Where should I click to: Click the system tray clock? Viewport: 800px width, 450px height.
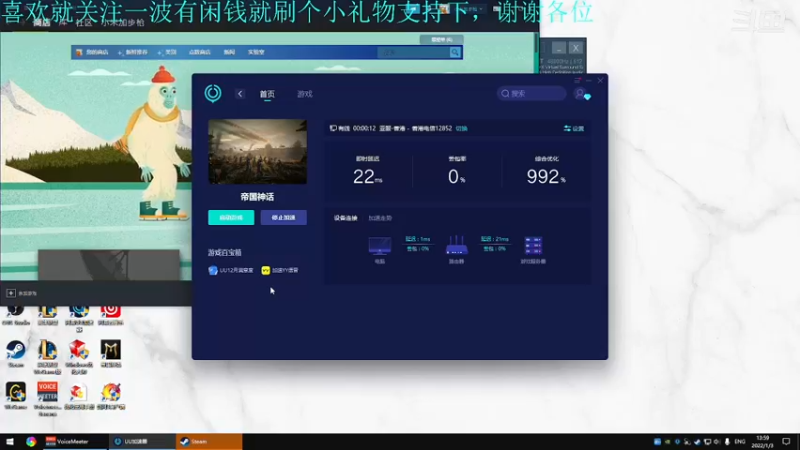click(x=762, y=442)
